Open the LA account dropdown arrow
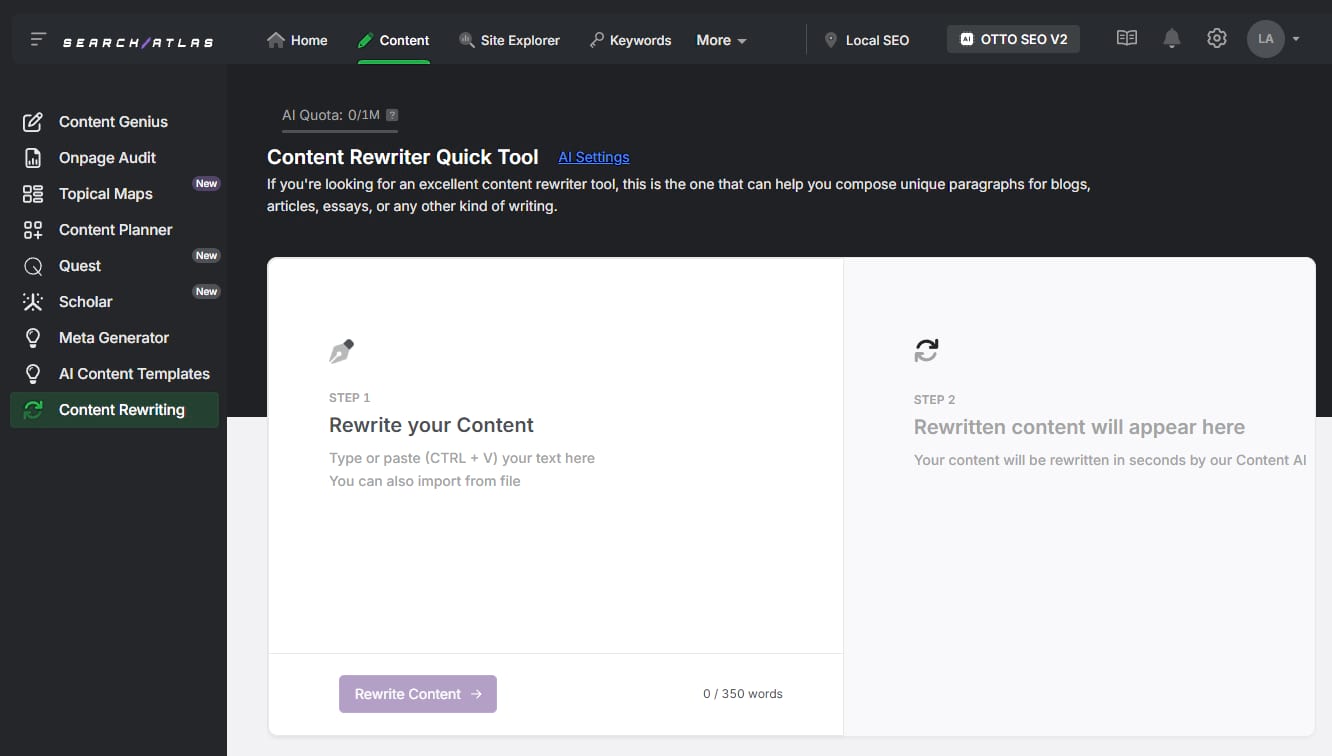 point(1296,38)
